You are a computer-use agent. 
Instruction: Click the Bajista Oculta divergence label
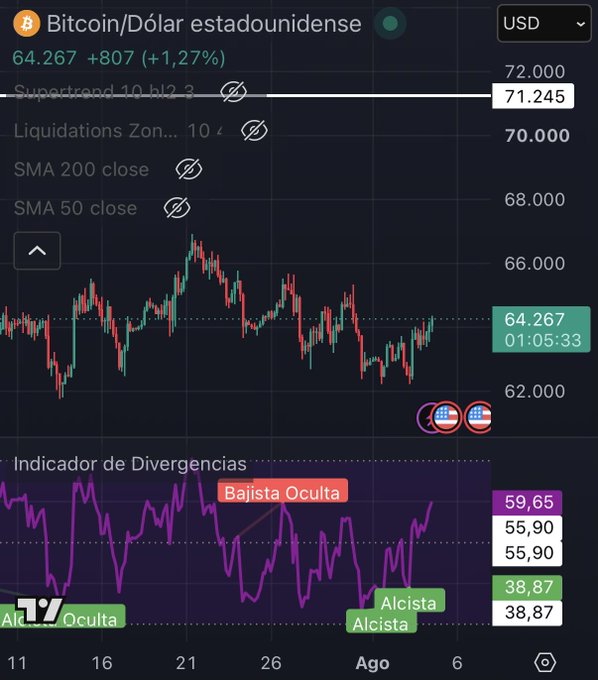coord(282,492)
